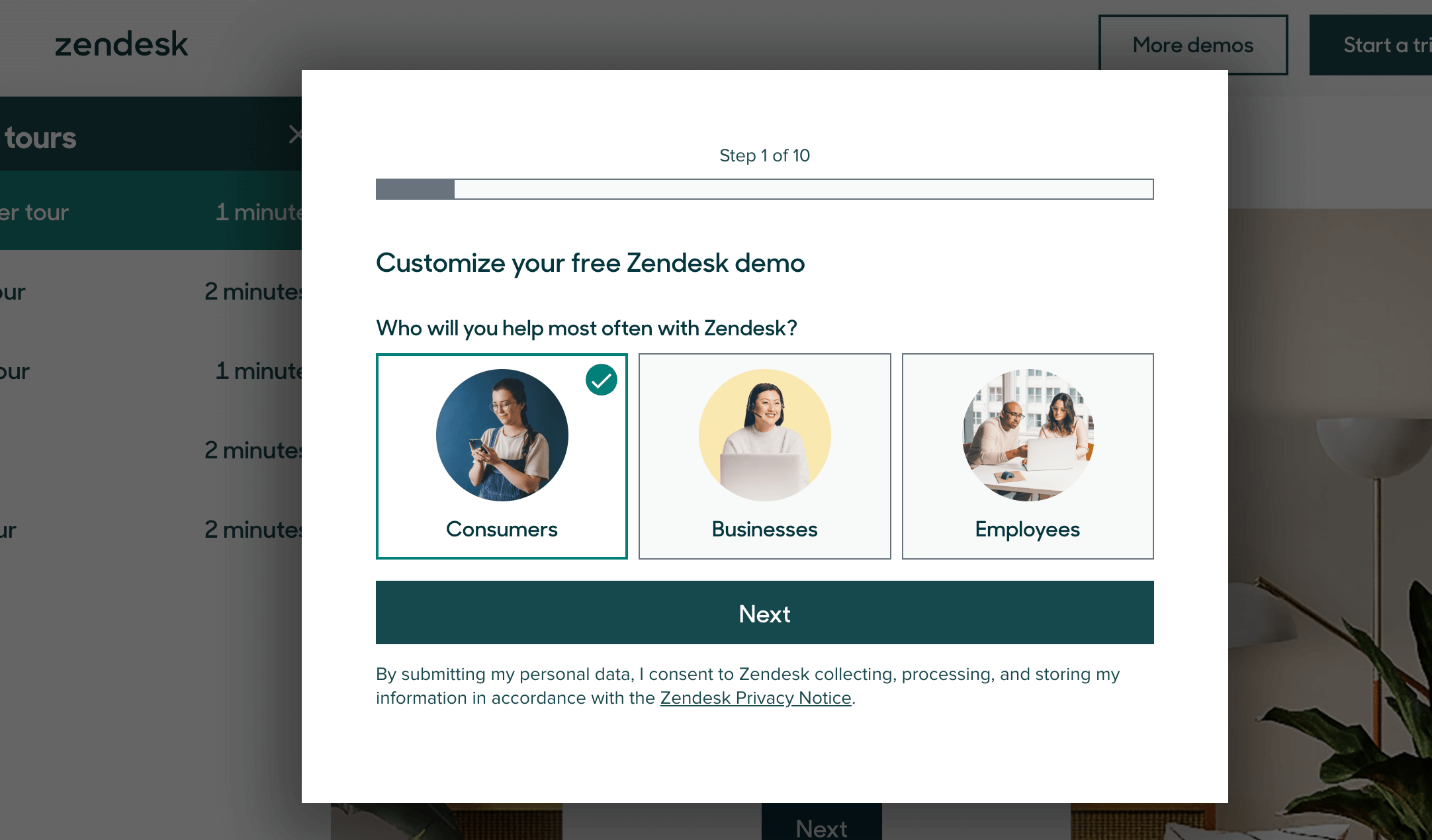1432x840 pixels.
Task: Open the Zendesk Privacy Notice link
Action: (755, 698)
